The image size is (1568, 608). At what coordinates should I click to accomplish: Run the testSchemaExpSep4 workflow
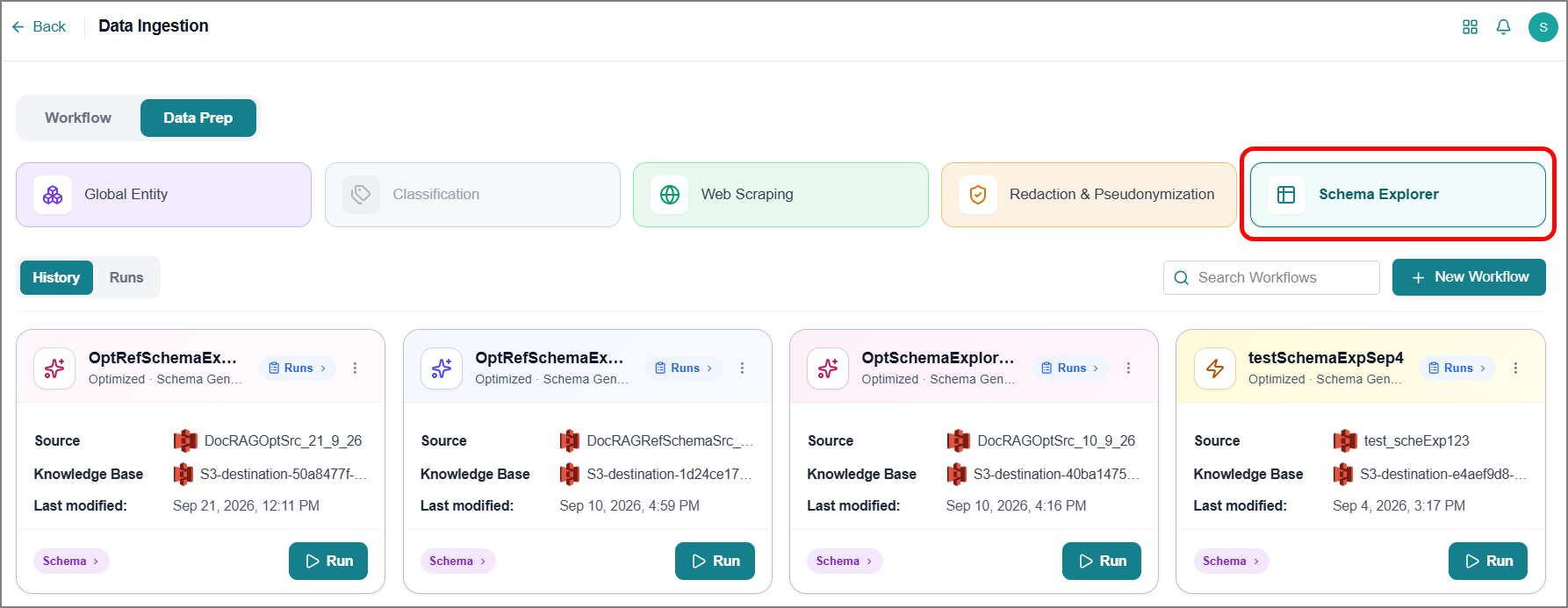click(x=1488, y=562)
